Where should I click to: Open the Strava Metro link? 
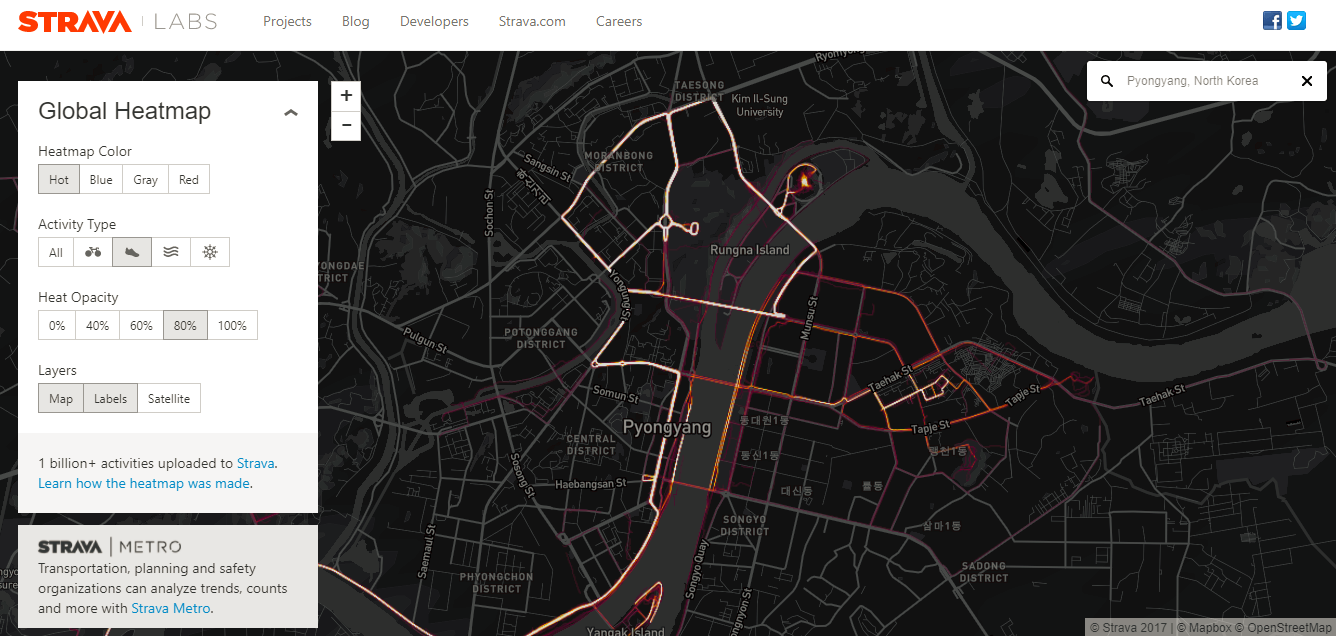(x=171, y=608)
